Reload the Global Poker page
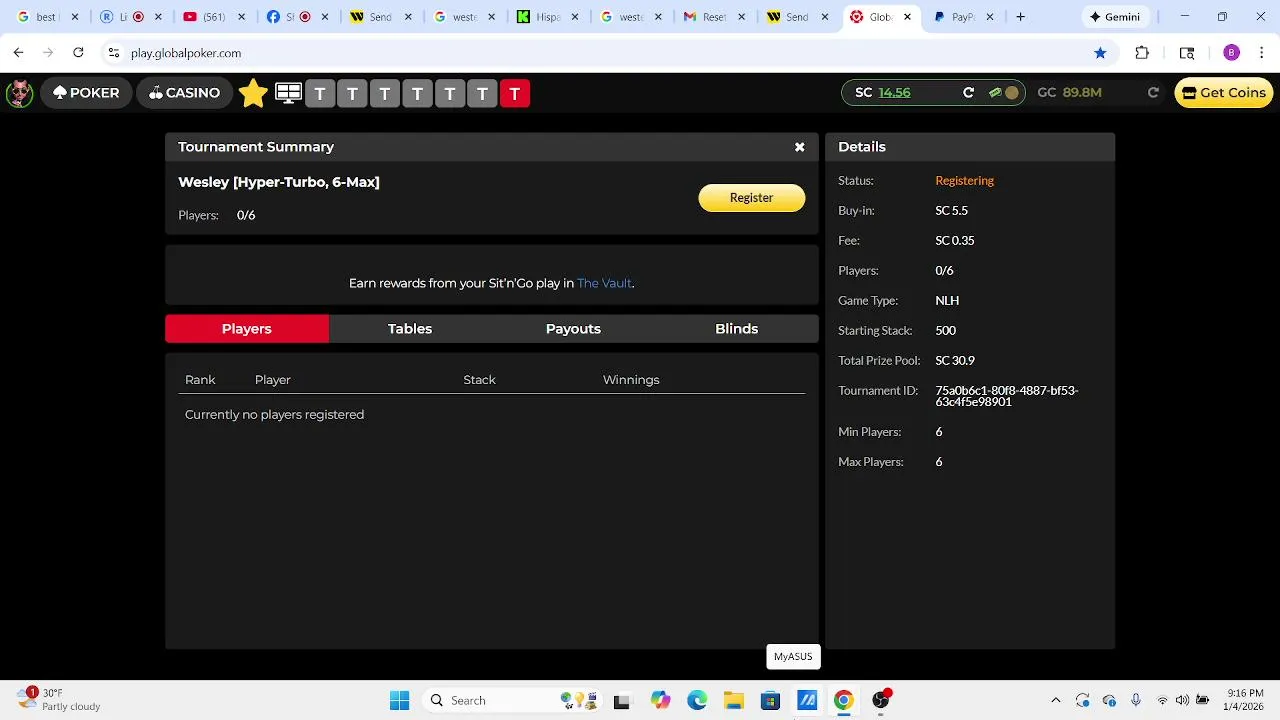The width and height of the screenshot is (1280, 720). [x=78, y=53]
